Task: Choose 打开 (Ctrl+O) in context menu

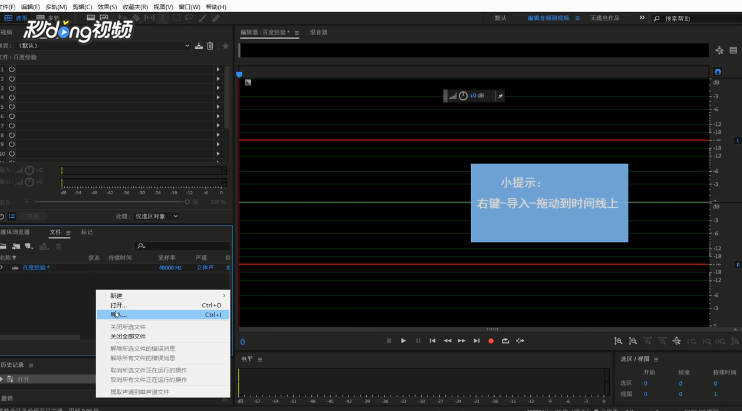Action: (163, 305)
